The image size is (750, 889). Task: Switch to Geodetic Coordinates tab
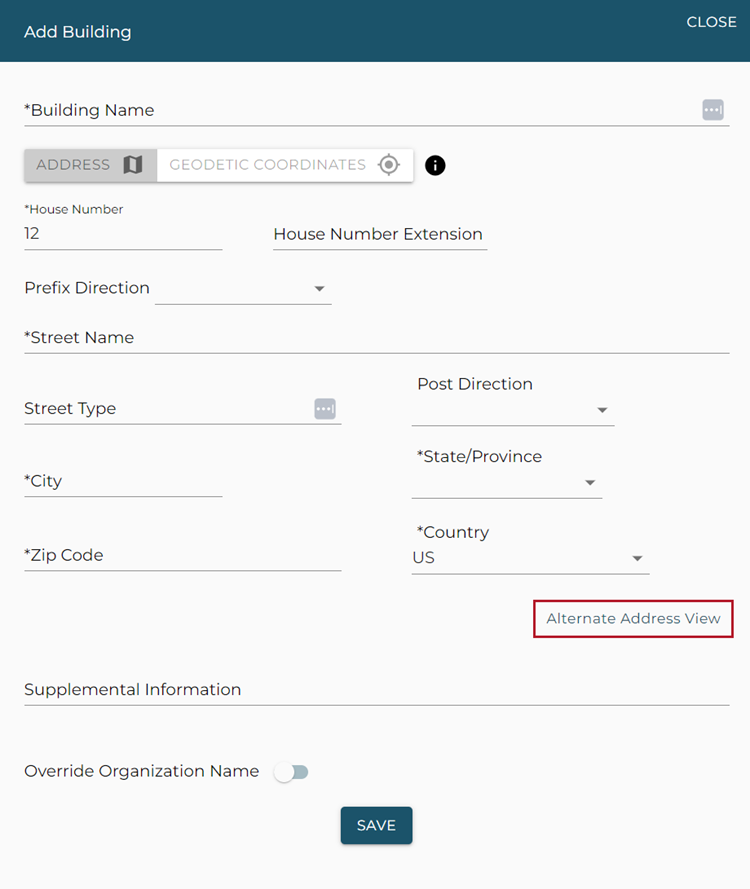point(284,165)
